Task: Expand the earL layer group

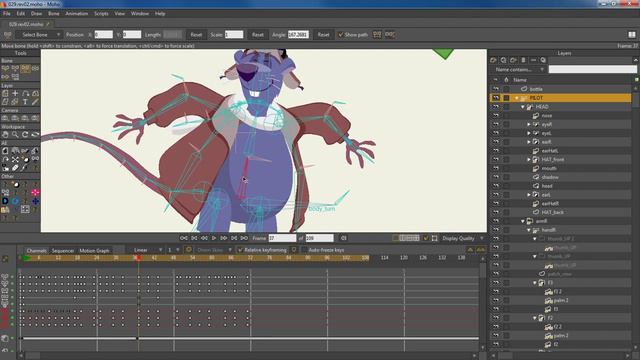Action: (x=529, y=195)
